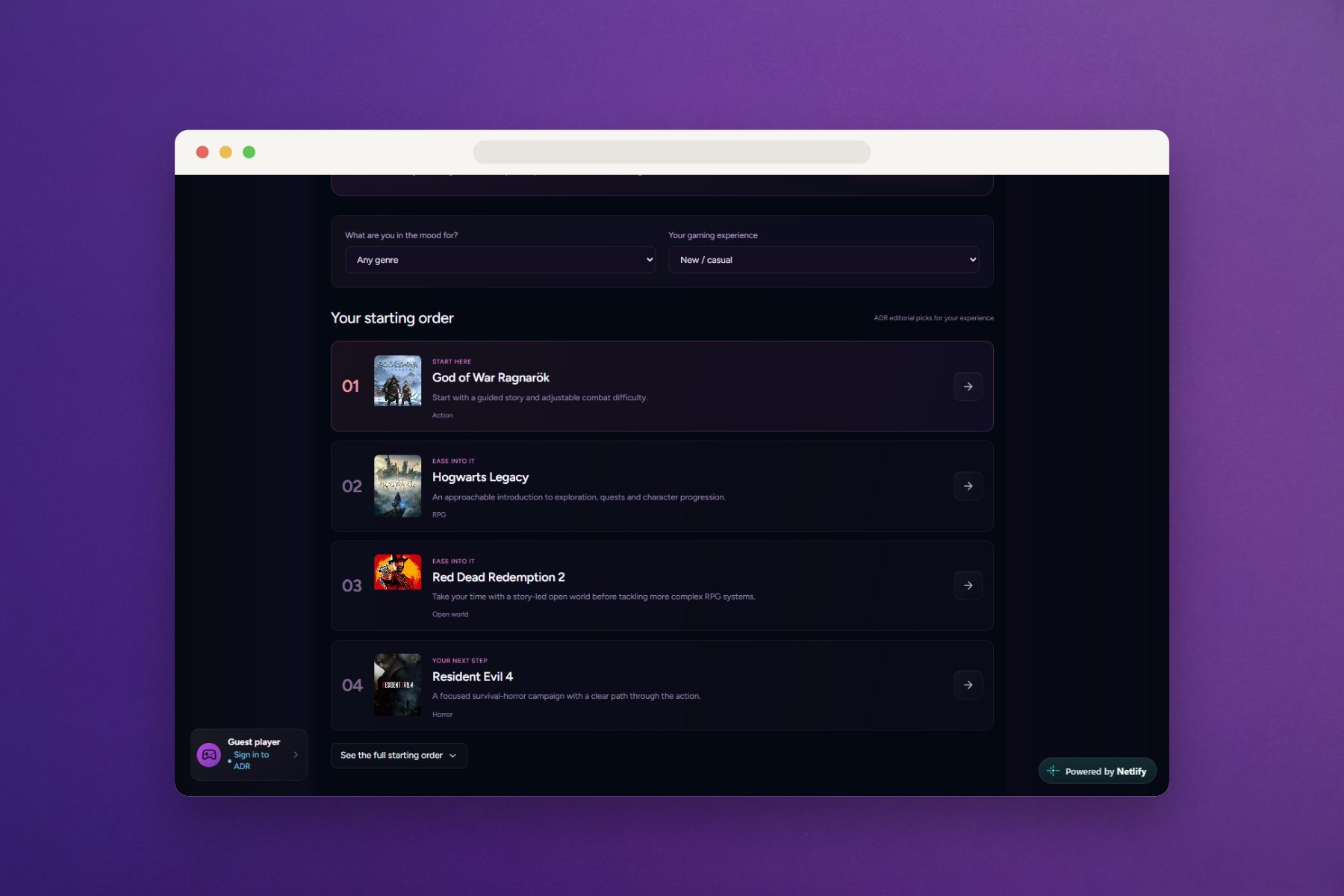Click the green maximize window button
1344x896 pixels.
point(249,152)
